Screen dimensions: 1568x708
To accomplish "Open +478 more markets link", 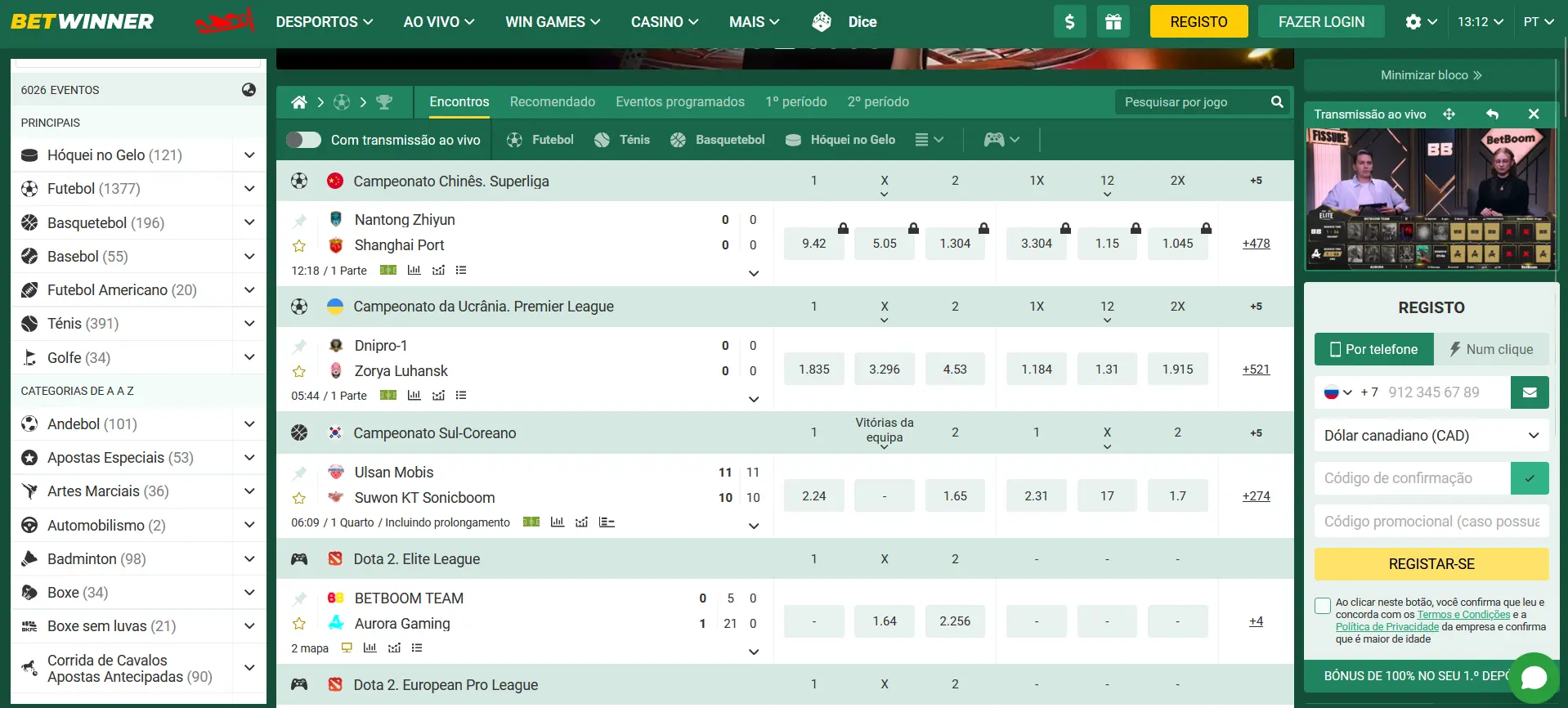I will [x=1256, y=244].
